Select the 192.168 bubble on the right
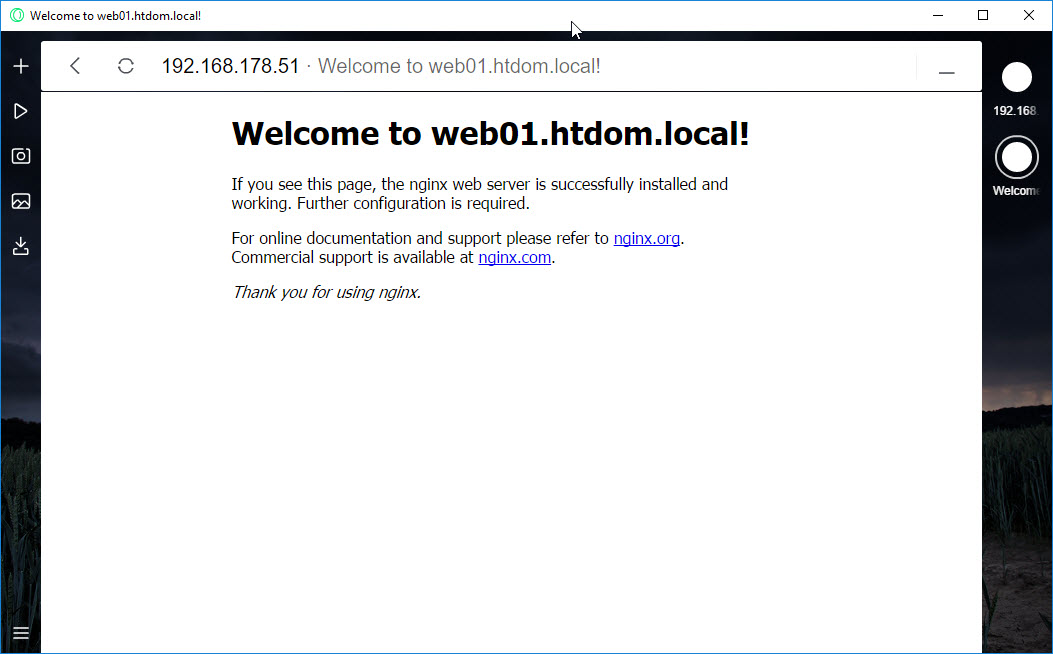Viewport: 1053px width, 654px height. [x=1016, y=77]
